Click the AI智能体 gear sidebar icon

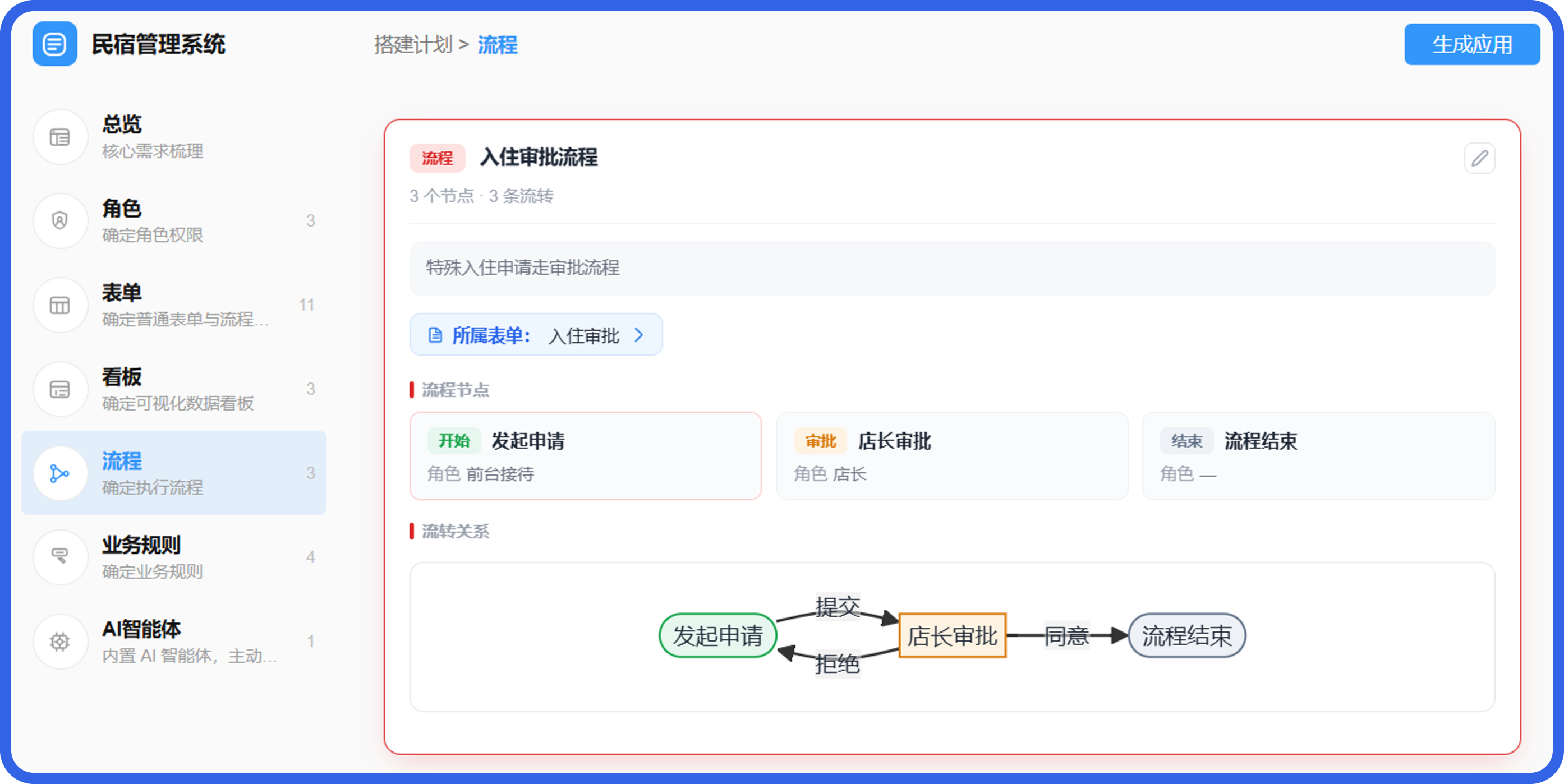59,642
